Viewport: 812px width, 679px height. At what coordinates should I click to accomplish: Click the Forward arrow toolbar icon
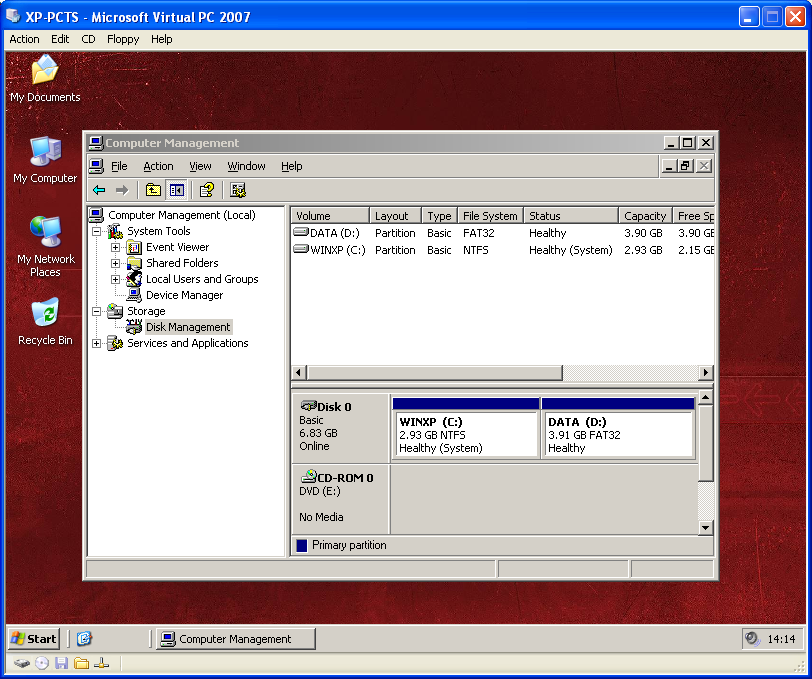pos(122,190)
